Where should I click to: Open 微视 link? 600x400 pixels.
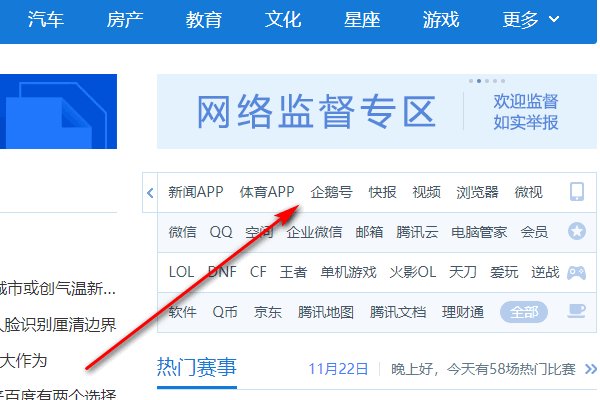click(x=528, y=192)
